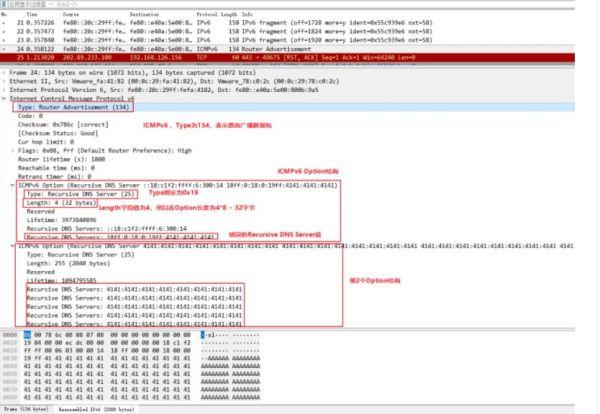Sort packets by the Time column header
Image resolution: width=600 pixels, height=414 pixels.
coord(32,15)
